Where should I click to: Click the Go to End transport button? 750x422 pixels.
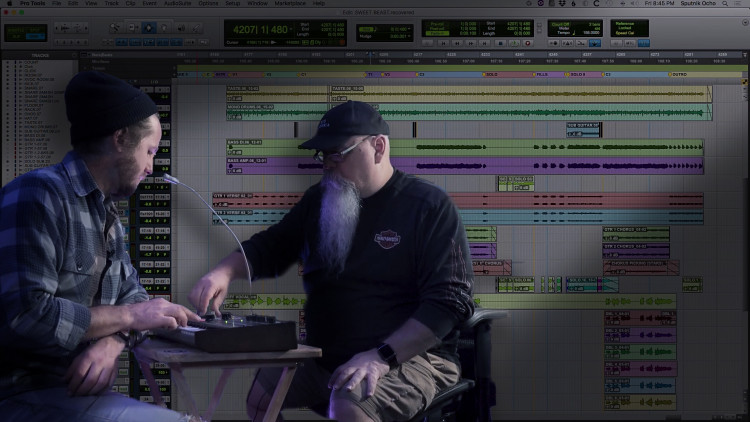point(485,43)
